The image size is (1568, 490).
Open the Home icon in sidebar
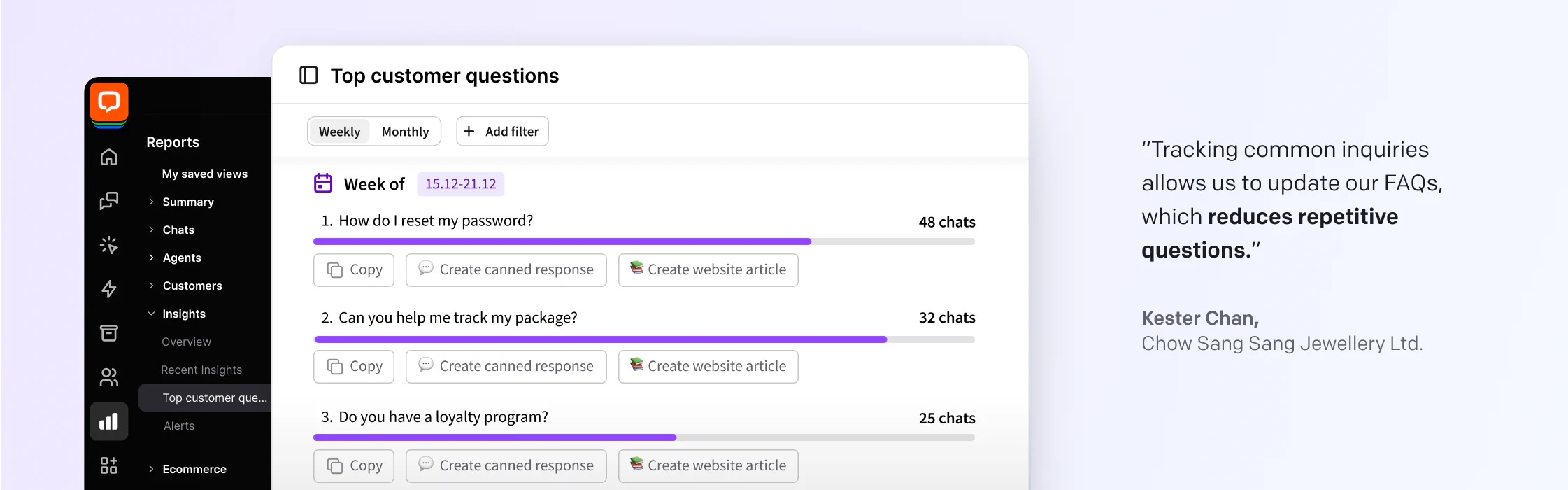tap(109, 157)
